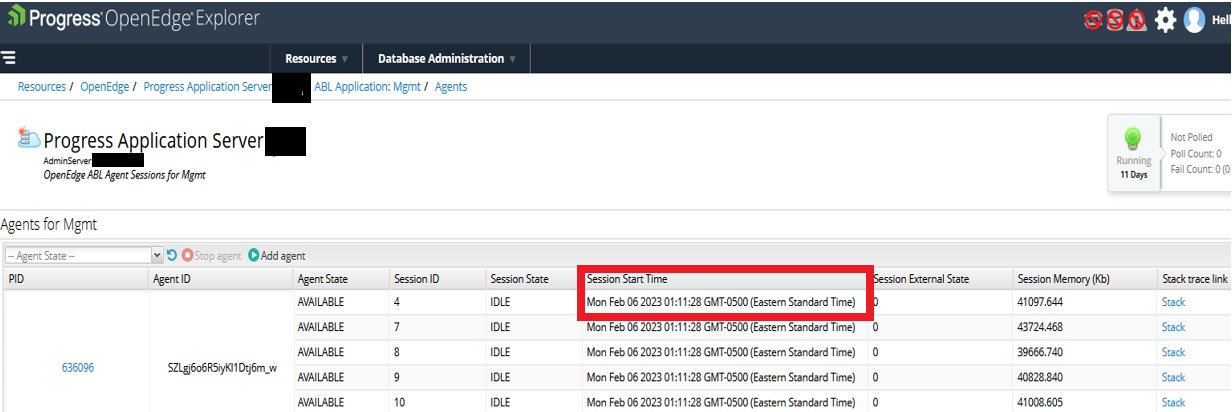Screen dimensions: 1232x412
Task: Open Stack link for session 7
Action: coord(1173,327)
